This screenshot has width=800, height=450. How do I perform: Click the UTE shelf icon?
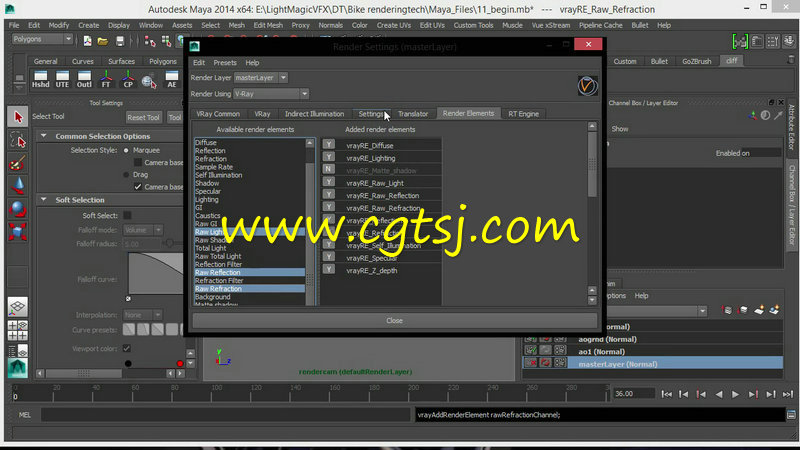62,80
